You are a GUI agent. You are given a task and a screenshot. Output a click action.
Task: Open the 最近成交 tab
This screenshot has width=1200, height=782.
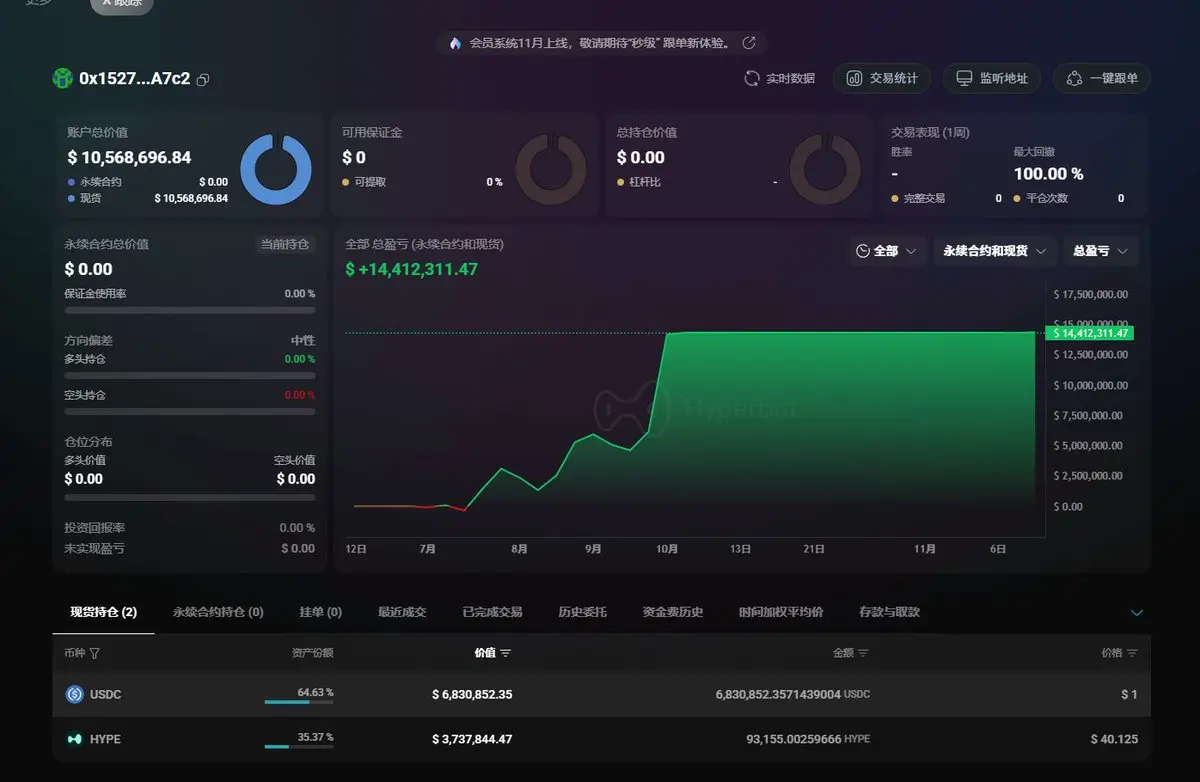[x=402, y=612]
